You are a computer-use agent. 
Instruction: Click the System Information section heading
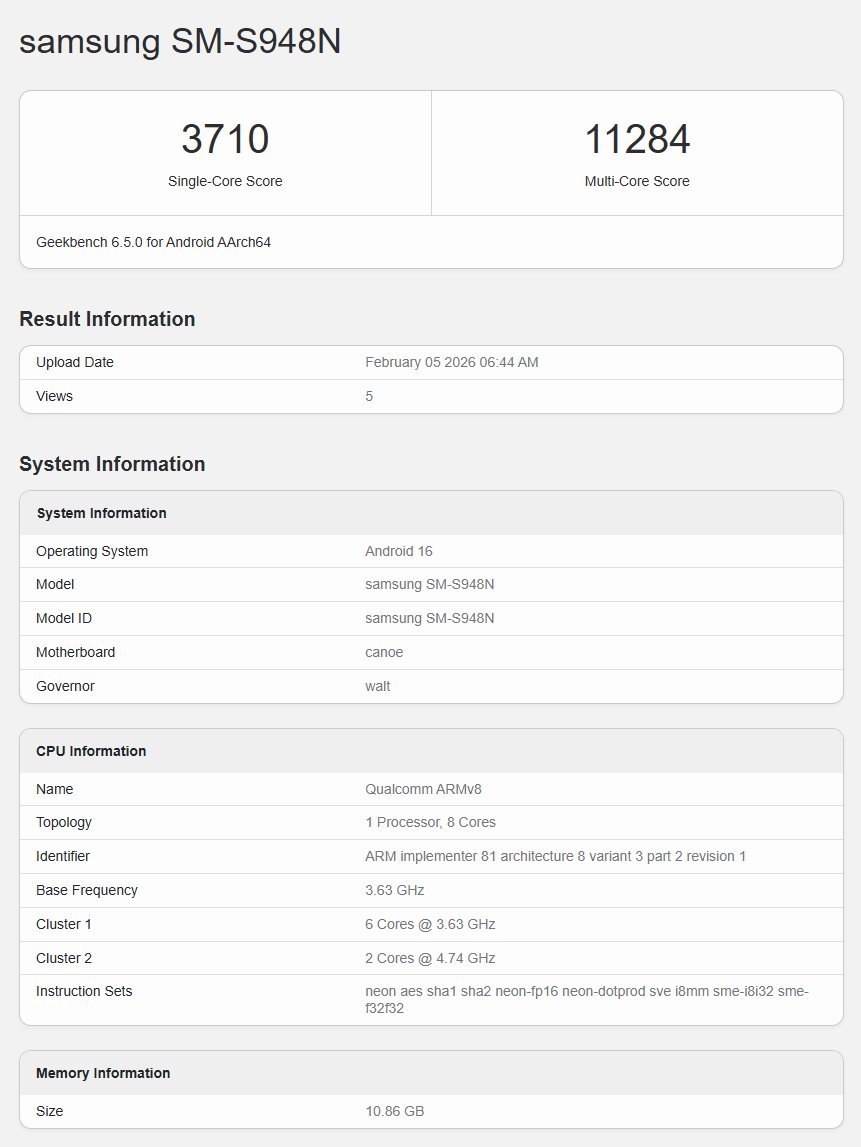111,464
